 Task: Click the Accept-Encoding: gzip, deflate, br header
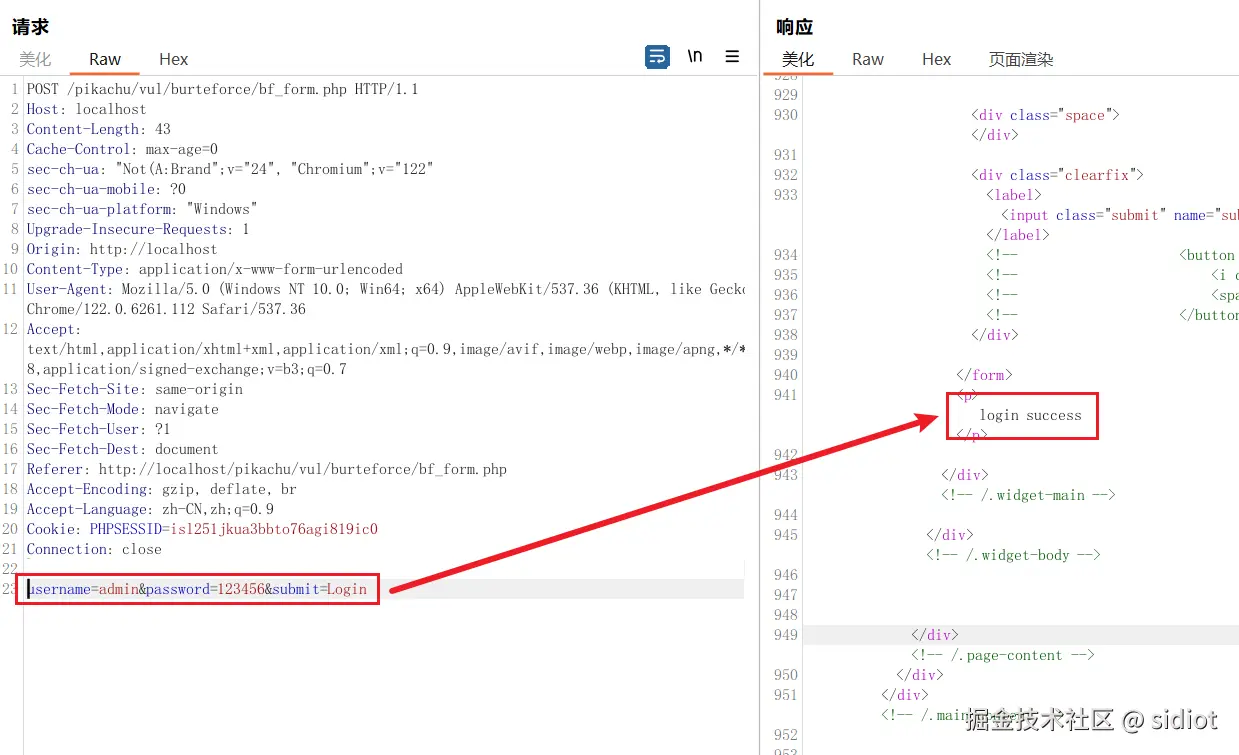pos(162,489)
